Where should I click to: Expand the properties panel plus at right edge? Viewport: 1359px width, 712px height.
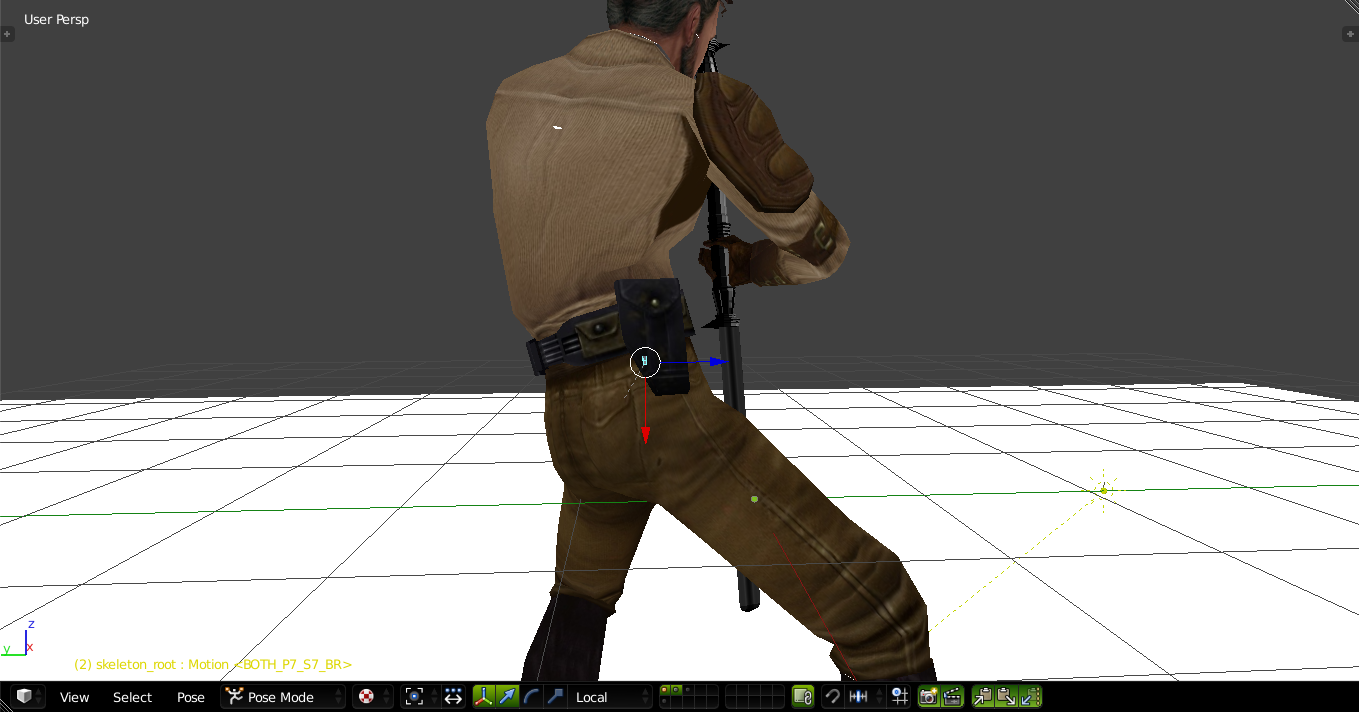[x=1348, y=34]
